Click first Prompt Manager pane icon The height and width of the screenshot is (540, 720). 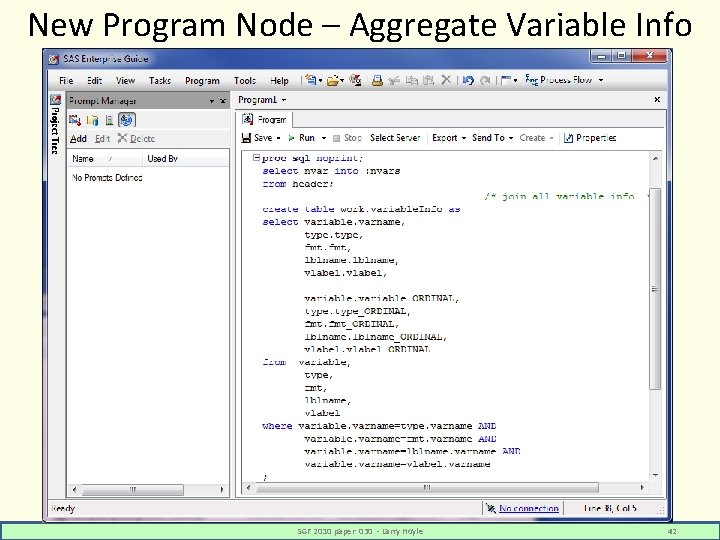click(75, 120)
